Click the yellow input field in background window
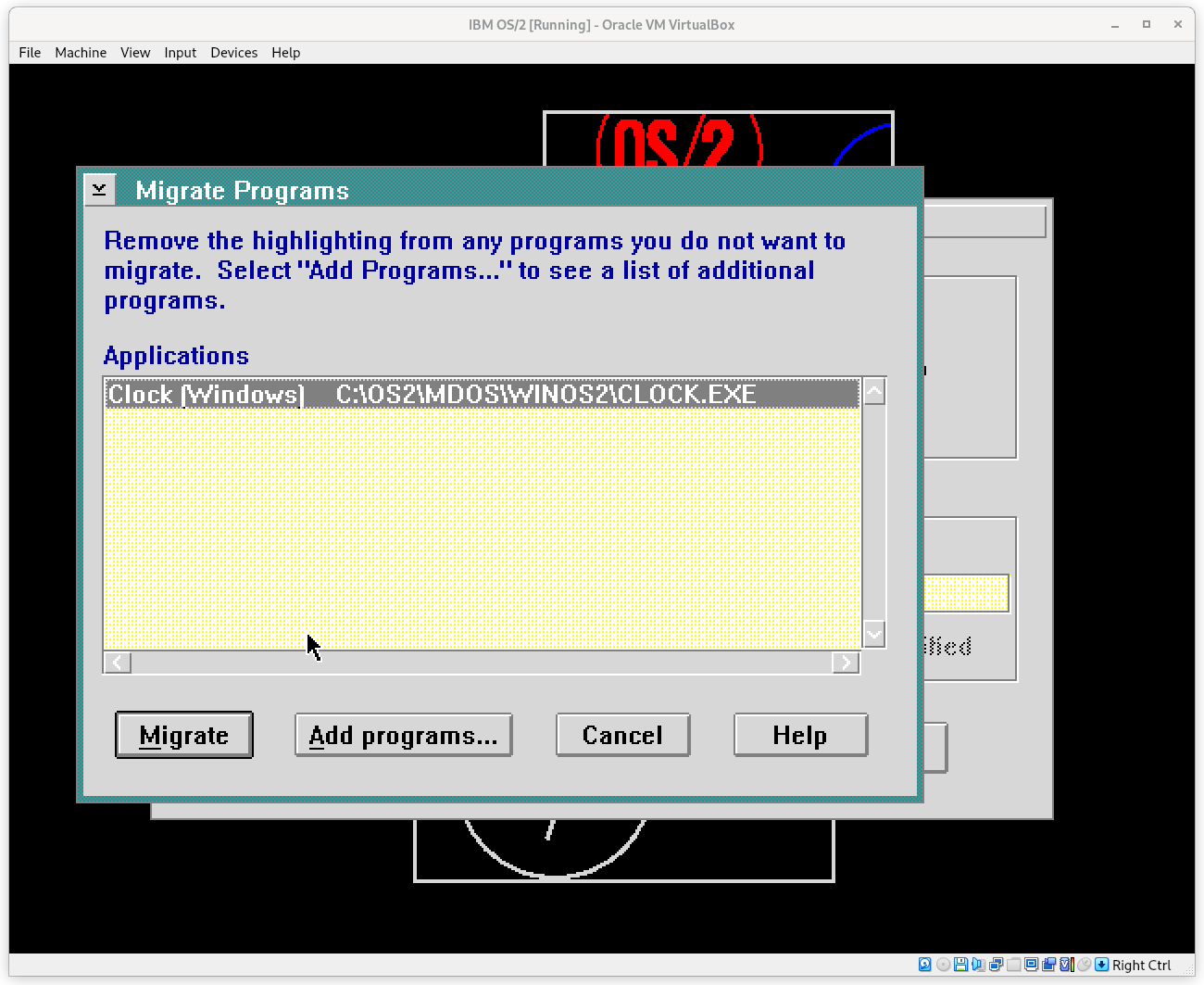The height and width of the screenshot is (985, 1204). [966, 593]
